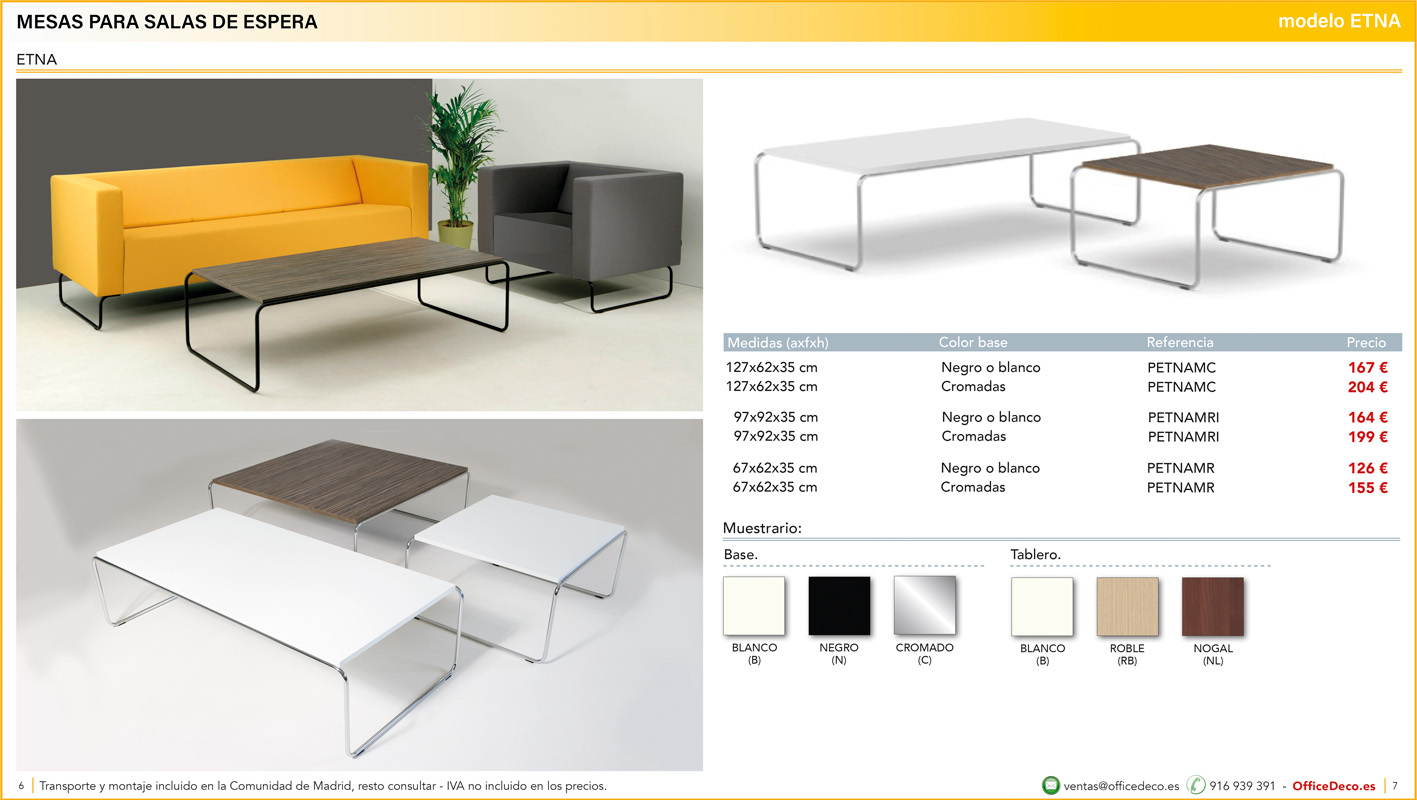Select the 126 € price
Image resolution: width=1417 pixels, height=800 pixels.
coord(1368,468)
